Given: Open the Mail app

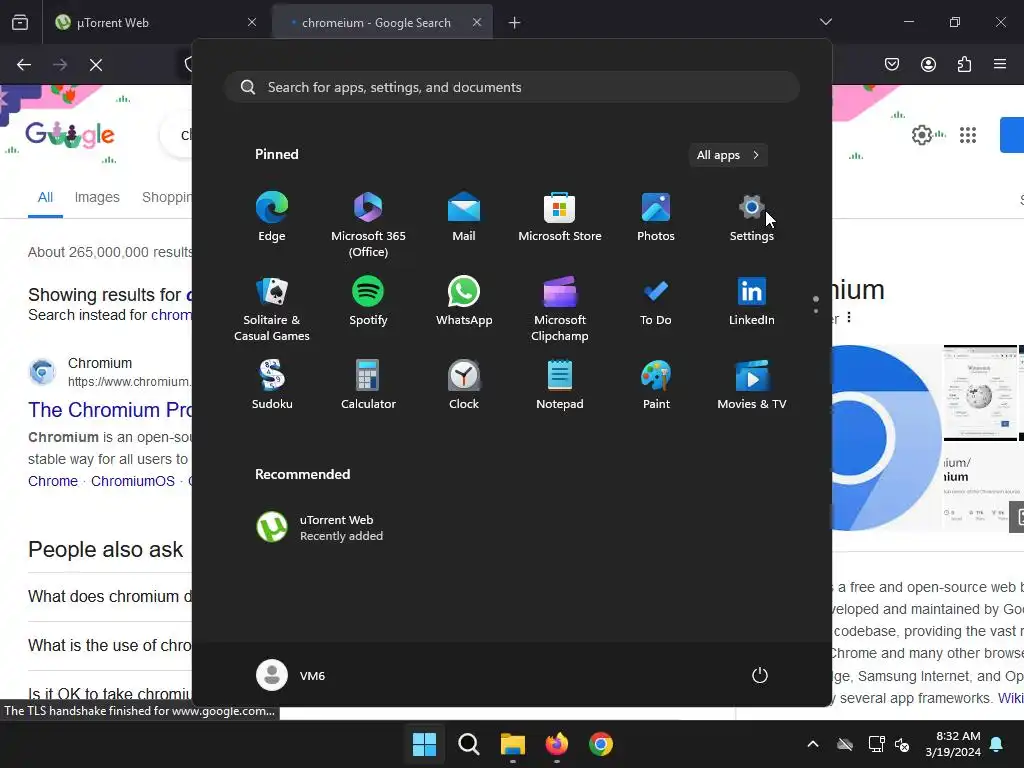Looking at the screenshot, I should 464,217.
